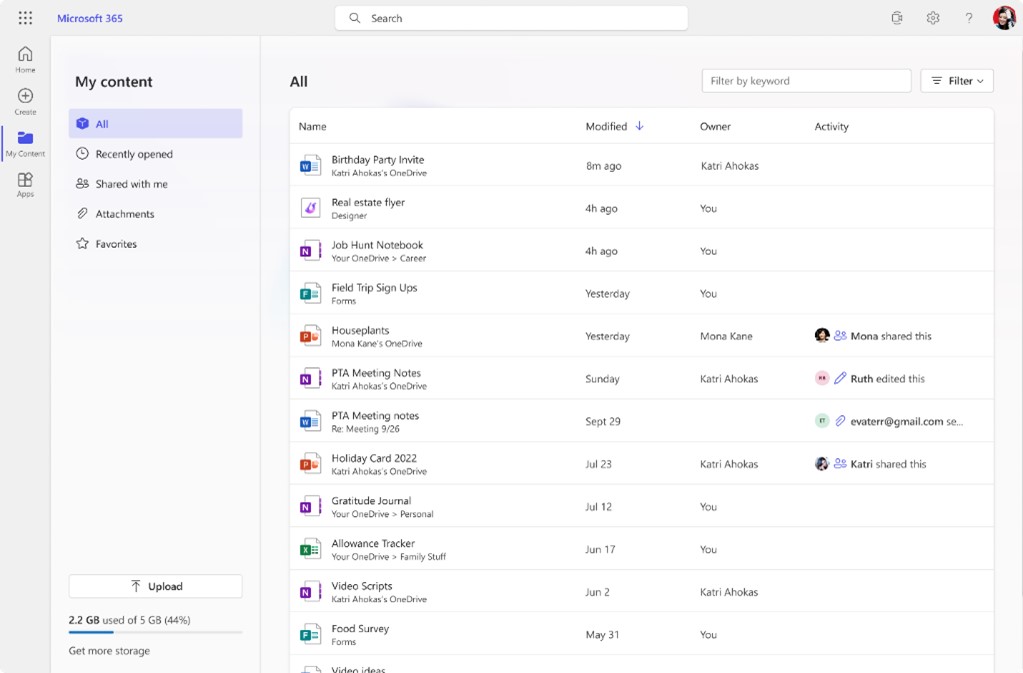Image resolution: width=1023 pixels, height=673 pixels.
Task: Click the Upload button
Action: (x=155, y=586)
